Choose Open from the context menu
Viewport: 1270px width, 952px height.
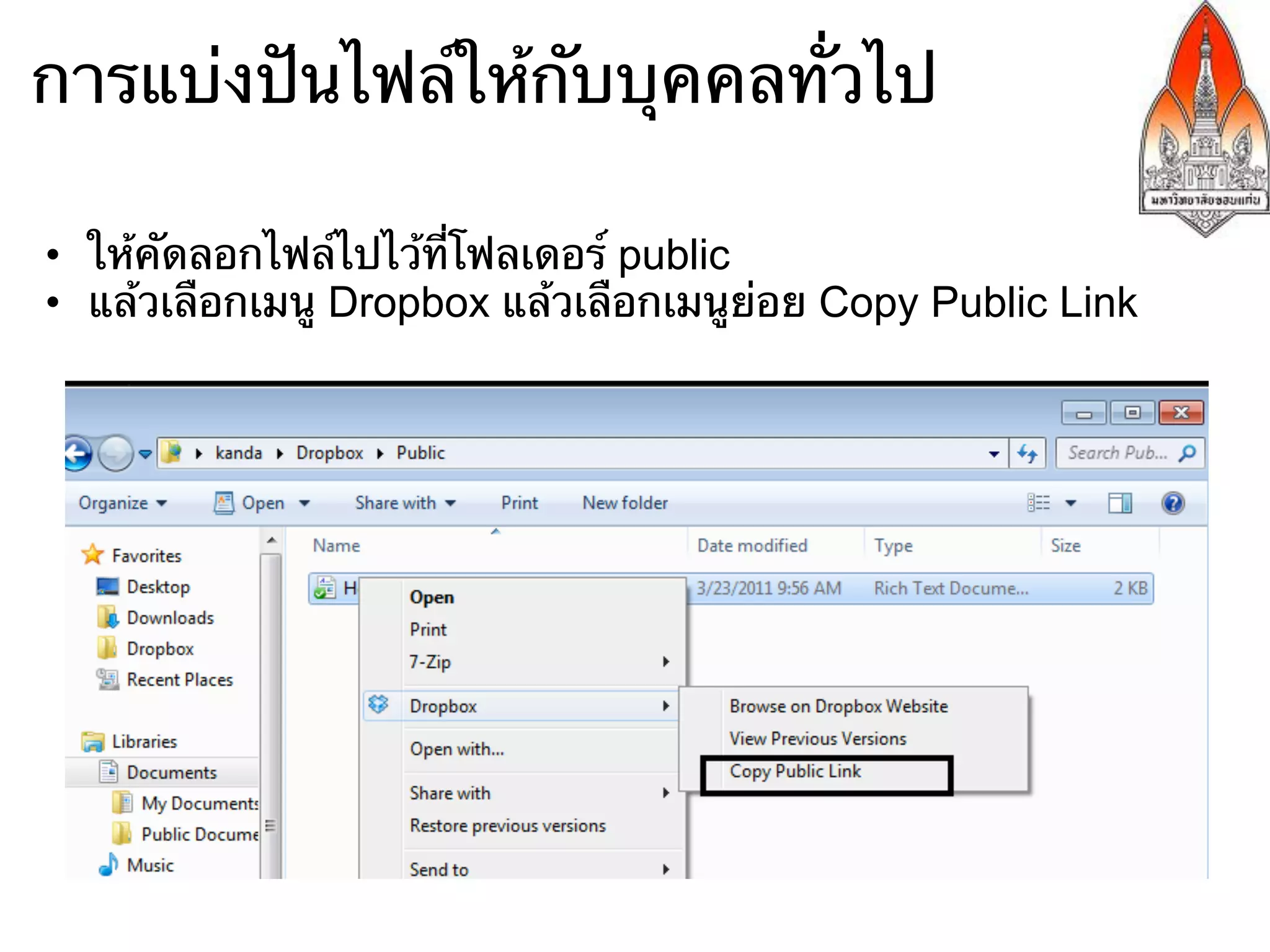click(432, 597)
